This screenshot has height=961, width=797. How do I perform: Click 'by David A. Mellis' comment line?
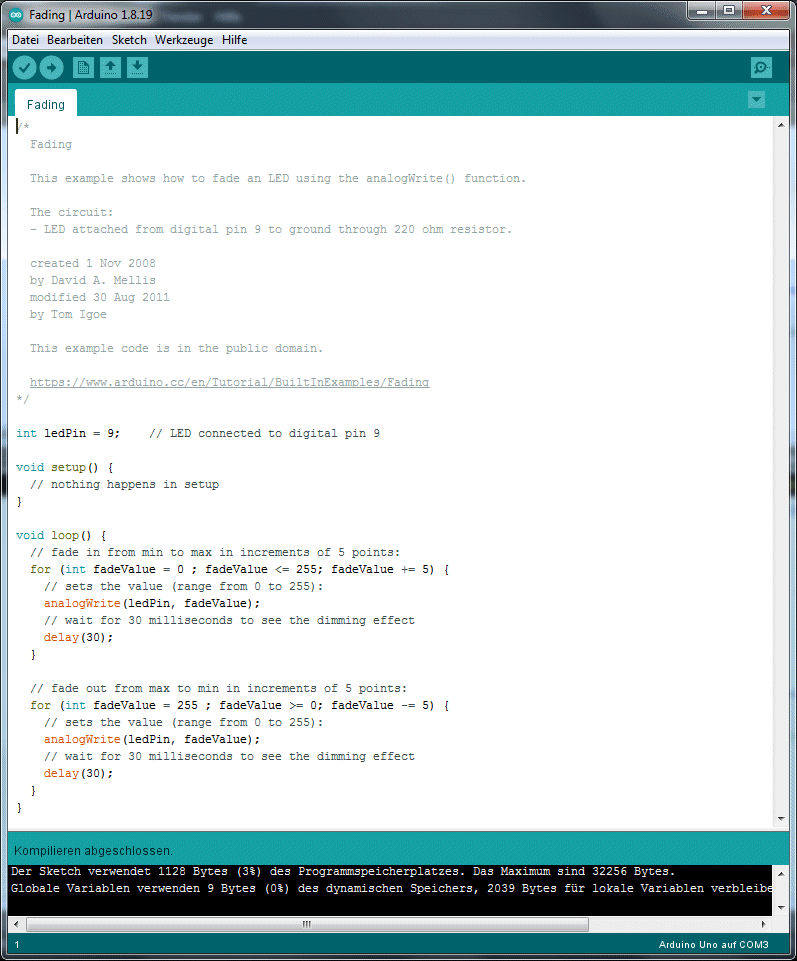click(x=93, y=280)
